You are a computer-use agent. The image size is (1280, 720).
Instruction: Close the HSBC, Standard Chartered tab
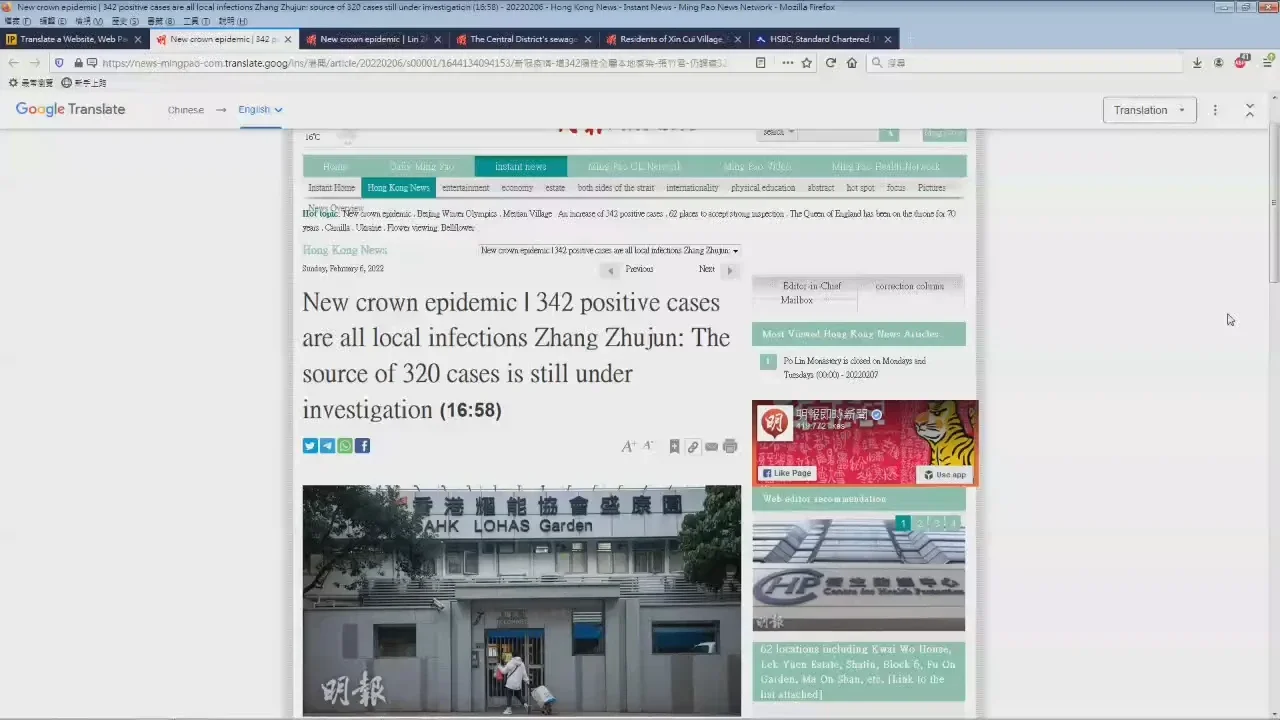[x=887, y=39]
